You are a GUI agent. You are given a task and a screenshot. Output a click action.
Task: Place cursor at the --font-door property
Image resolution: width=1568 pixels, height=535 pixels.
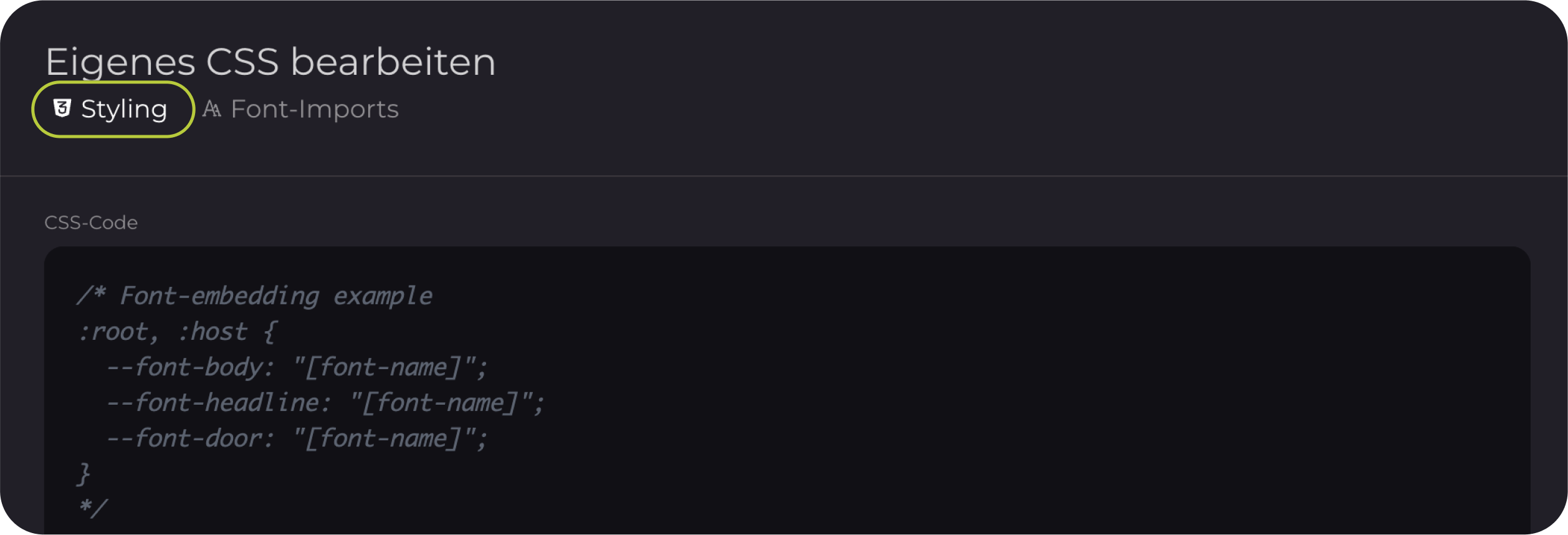click(190, 438)
